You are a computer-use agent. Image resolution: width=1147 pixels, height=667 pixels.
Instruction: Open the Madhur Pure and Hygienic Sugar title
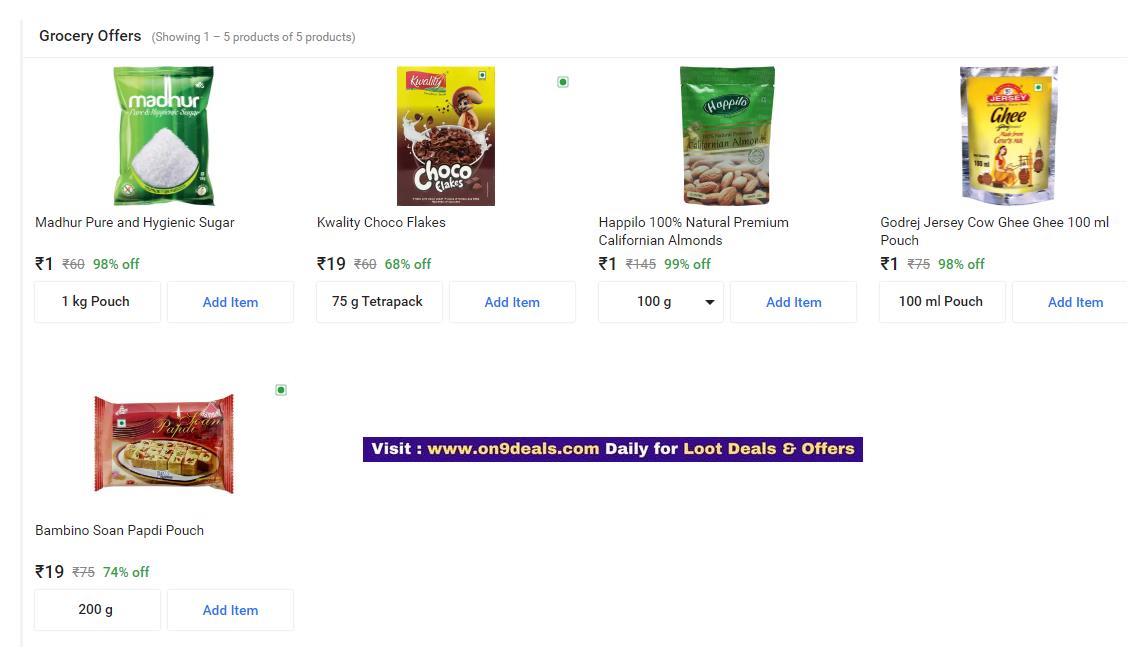135,222
